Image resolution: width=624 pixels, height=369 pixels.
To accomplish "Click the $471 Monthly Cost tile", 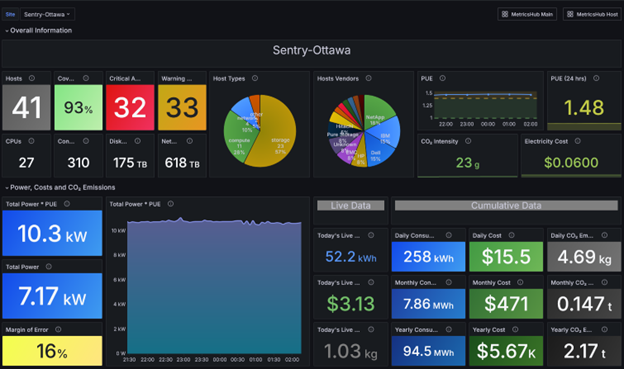I will coord(506,304).
